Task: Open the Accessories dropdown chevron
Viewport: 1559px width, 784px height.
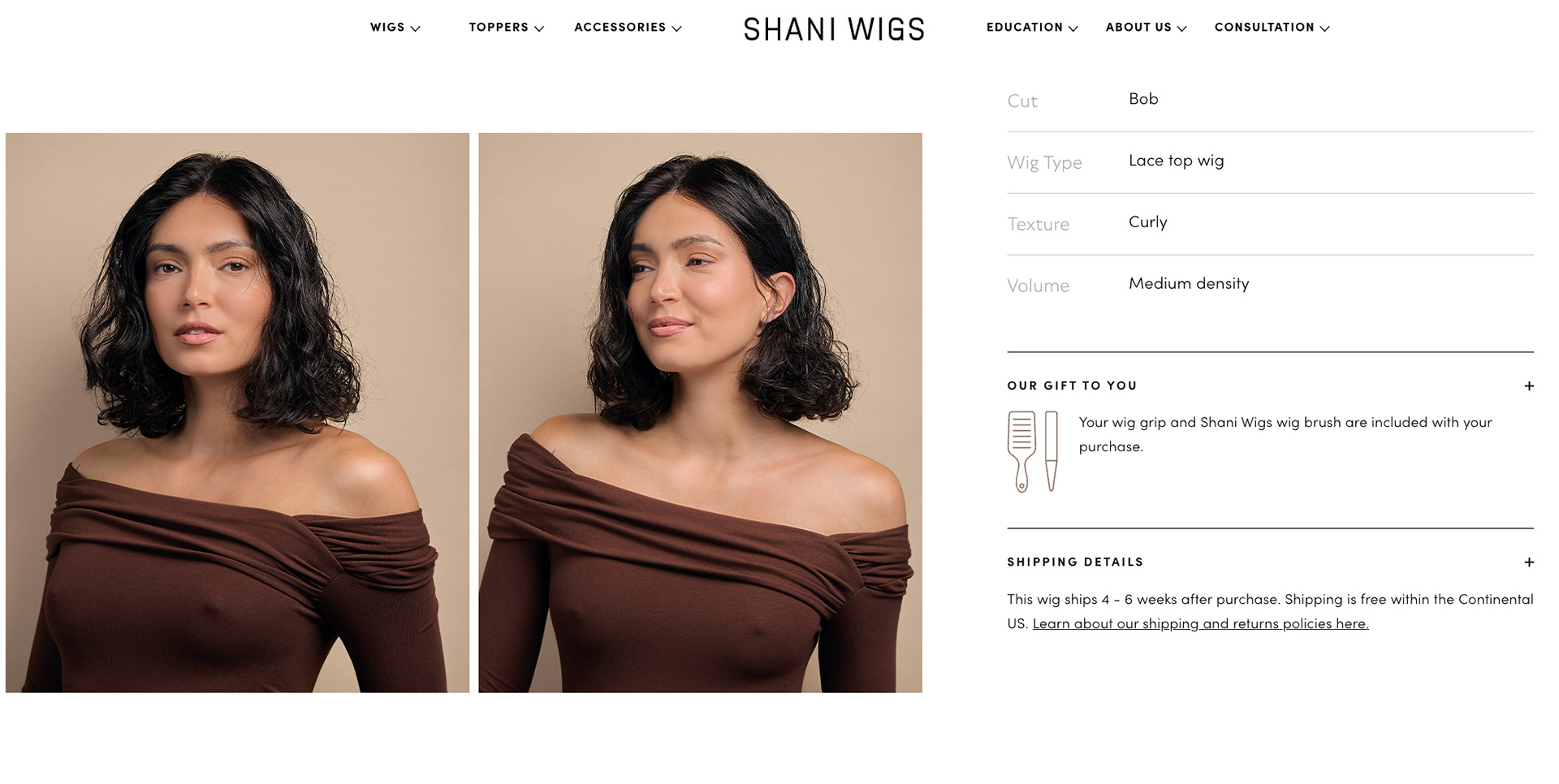Action: (x=676, y=28)
